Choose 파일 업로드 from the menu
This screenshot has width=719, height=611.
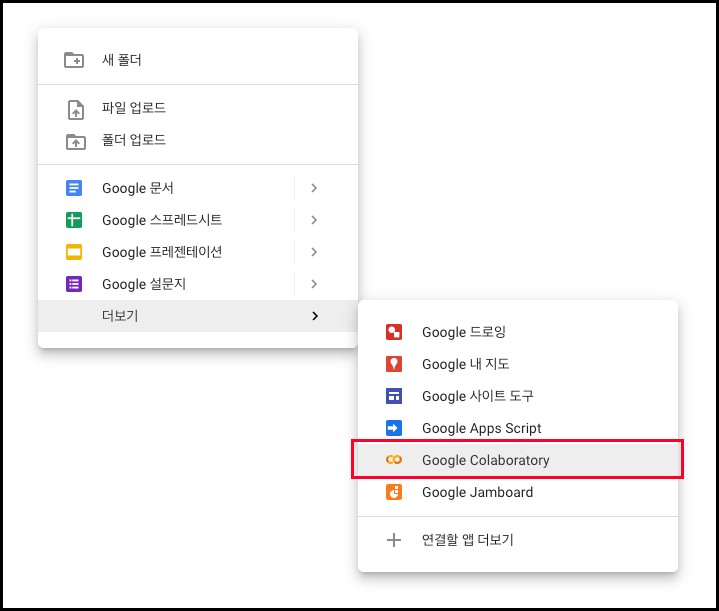(198, 109)
